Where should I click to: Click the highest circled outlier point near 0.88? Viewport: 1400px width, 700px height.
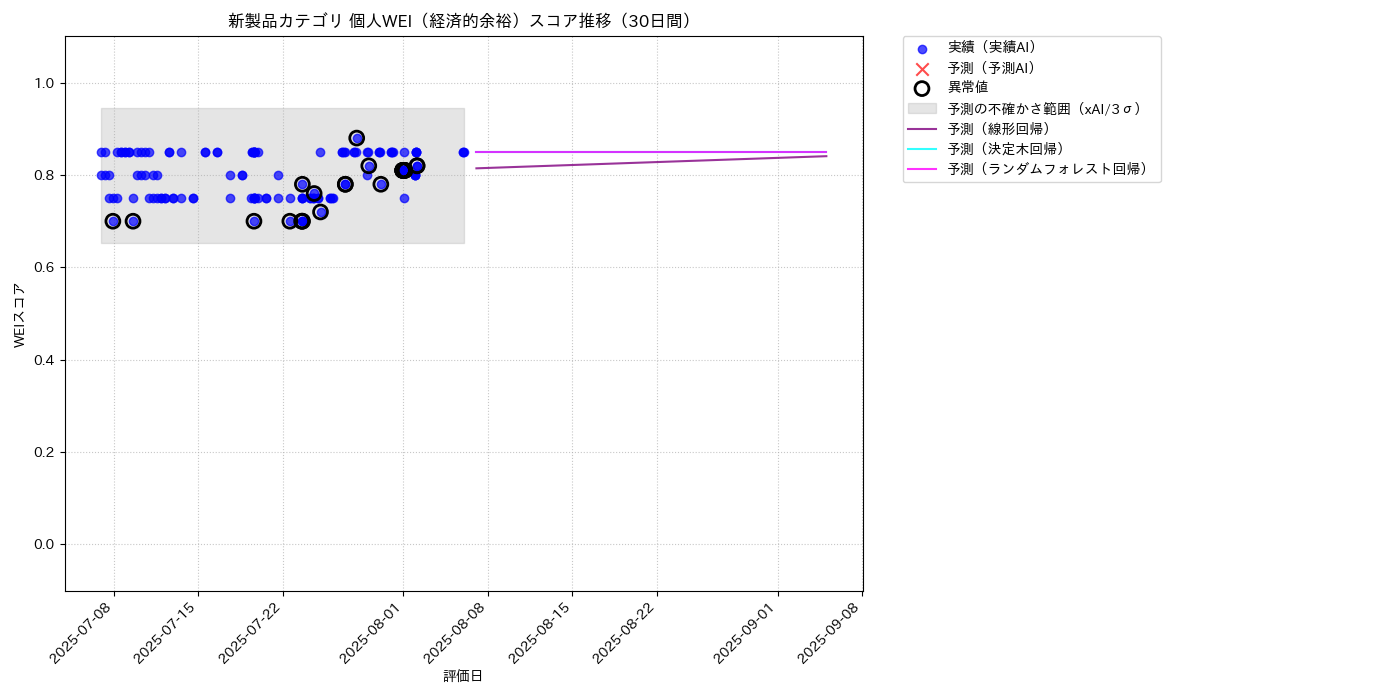357,138
